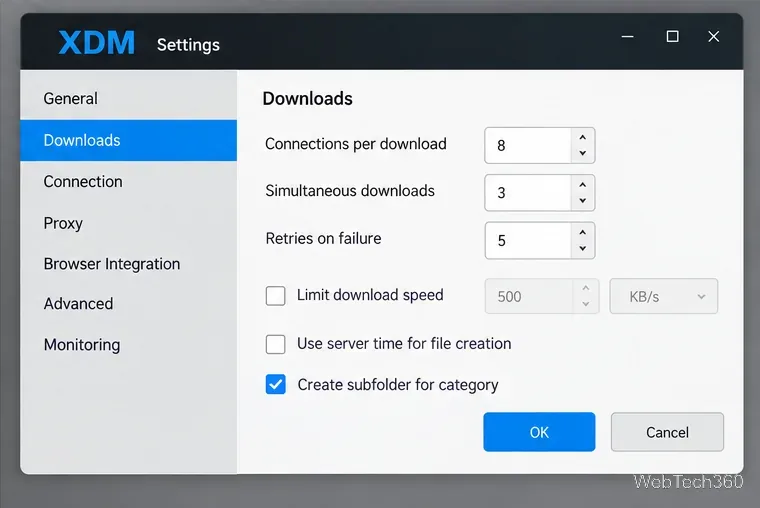Viewport: 760px width, 508px height.
Task: Increase the speed limit value
Action: tap(586, 288)
